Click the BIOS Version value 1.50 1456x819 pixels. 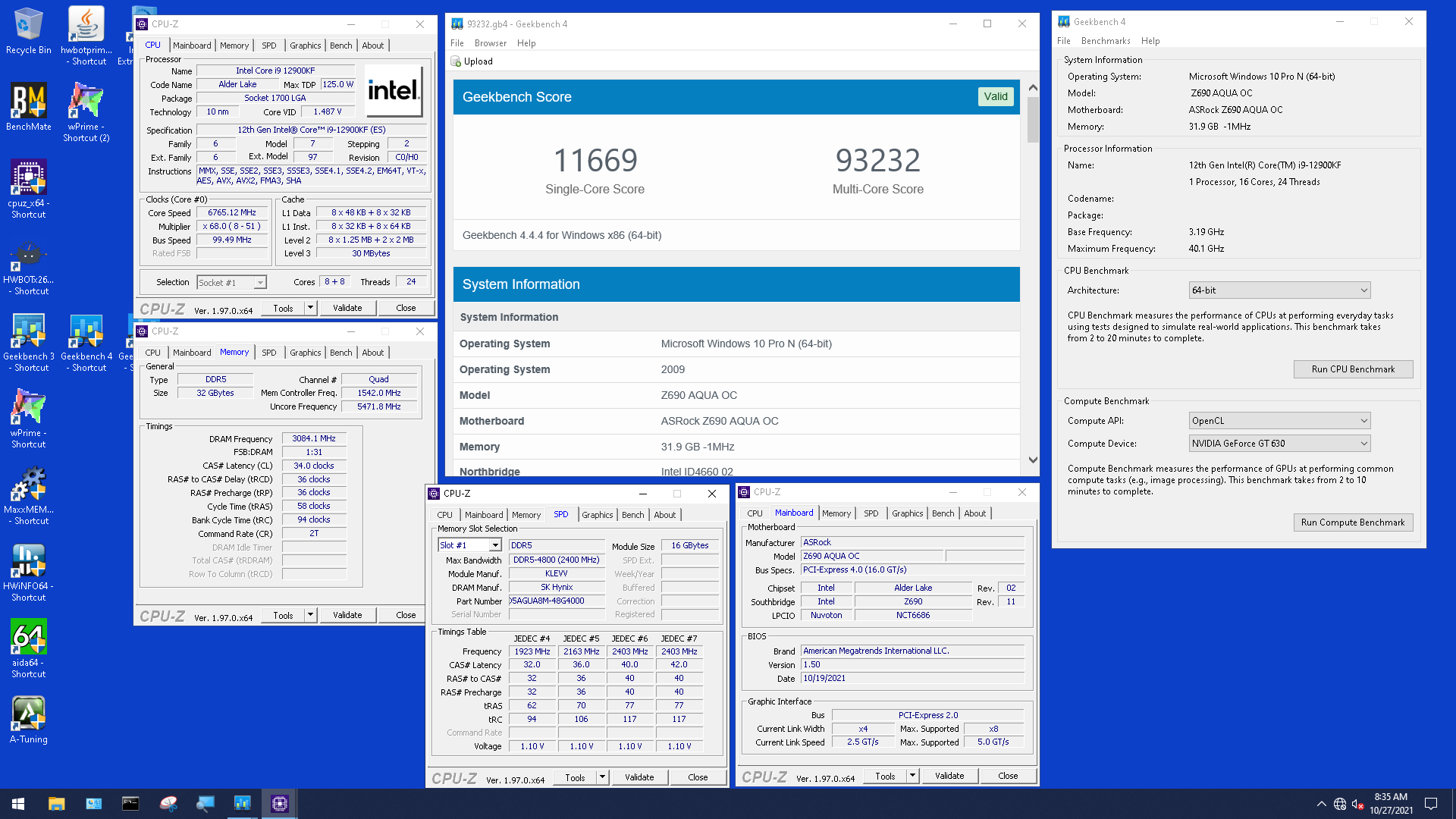(x=913, y=664)
